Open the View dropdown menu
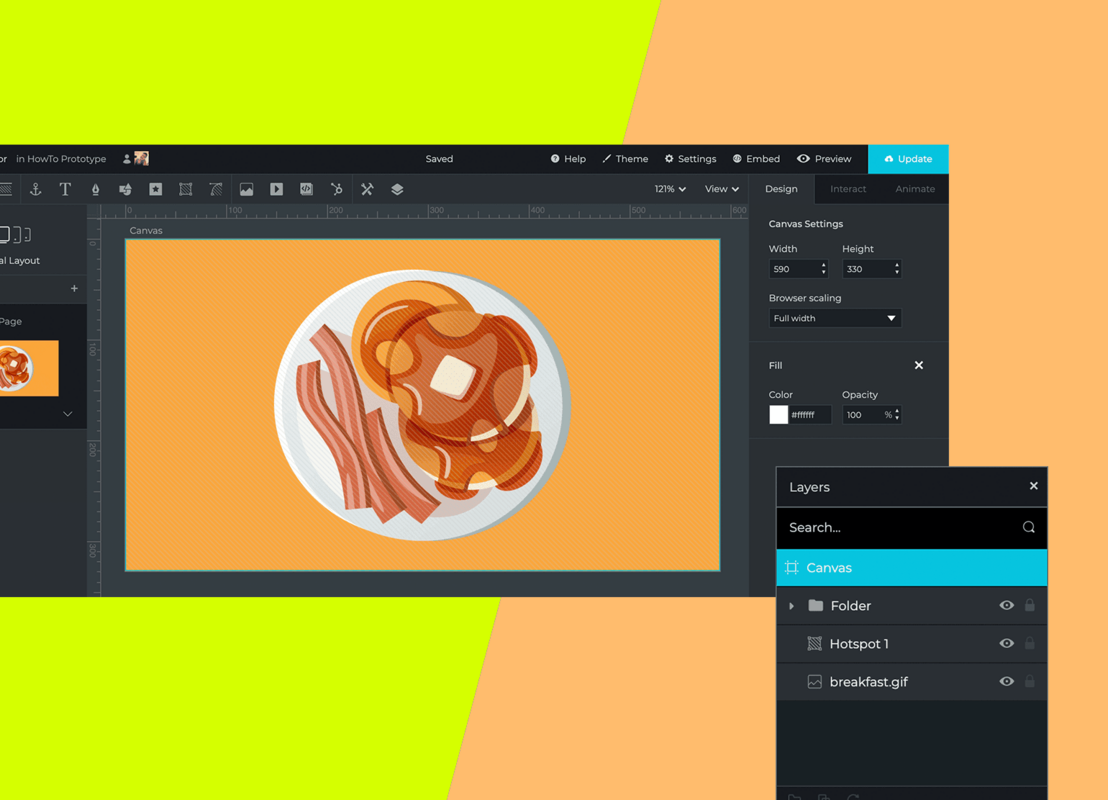The height and width of the screenshot is (800, 1108). 721,188
